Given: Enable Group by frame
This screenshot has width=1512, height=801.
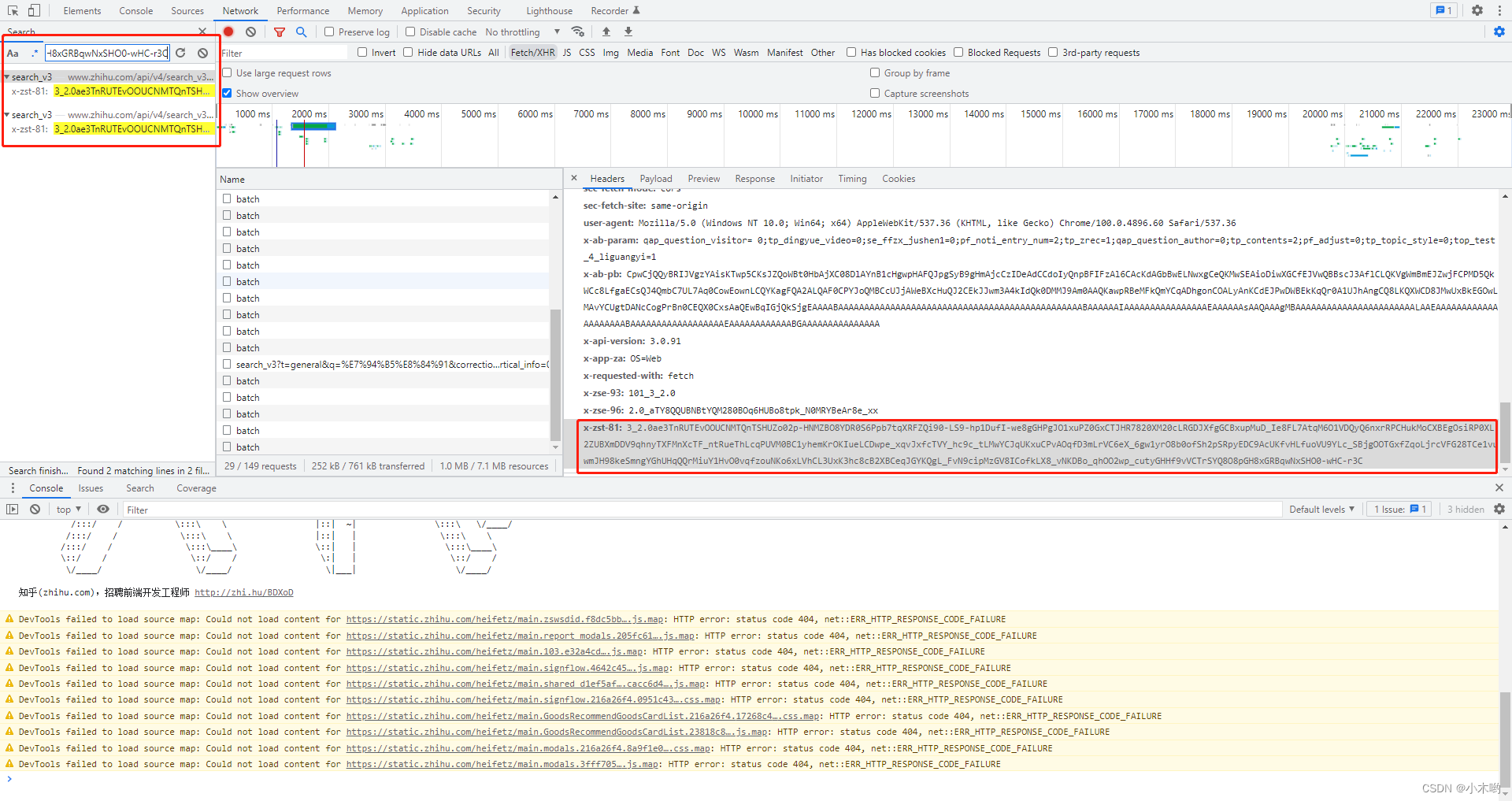Looking at the screenshot, I should tap(875, 72).
